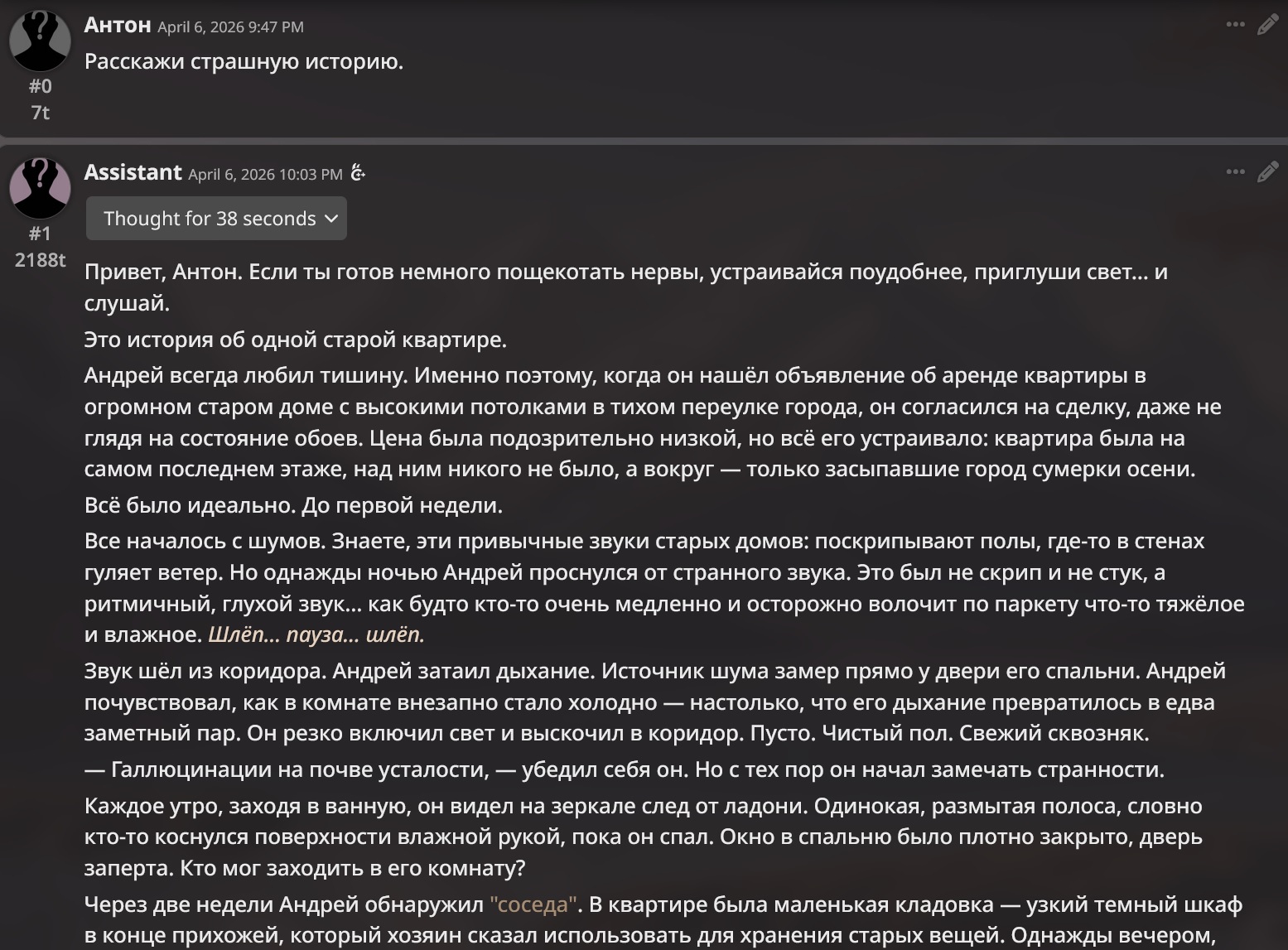Click the 7t token count label
The image size is (1288, 950).
pyautogui.click(x=40, y=112)
